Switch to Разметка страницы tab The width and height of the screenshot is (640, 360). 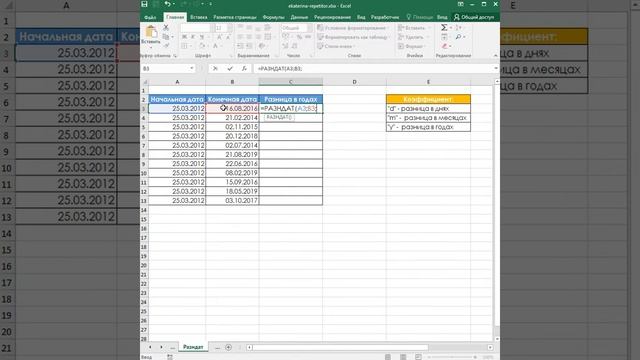235,17
